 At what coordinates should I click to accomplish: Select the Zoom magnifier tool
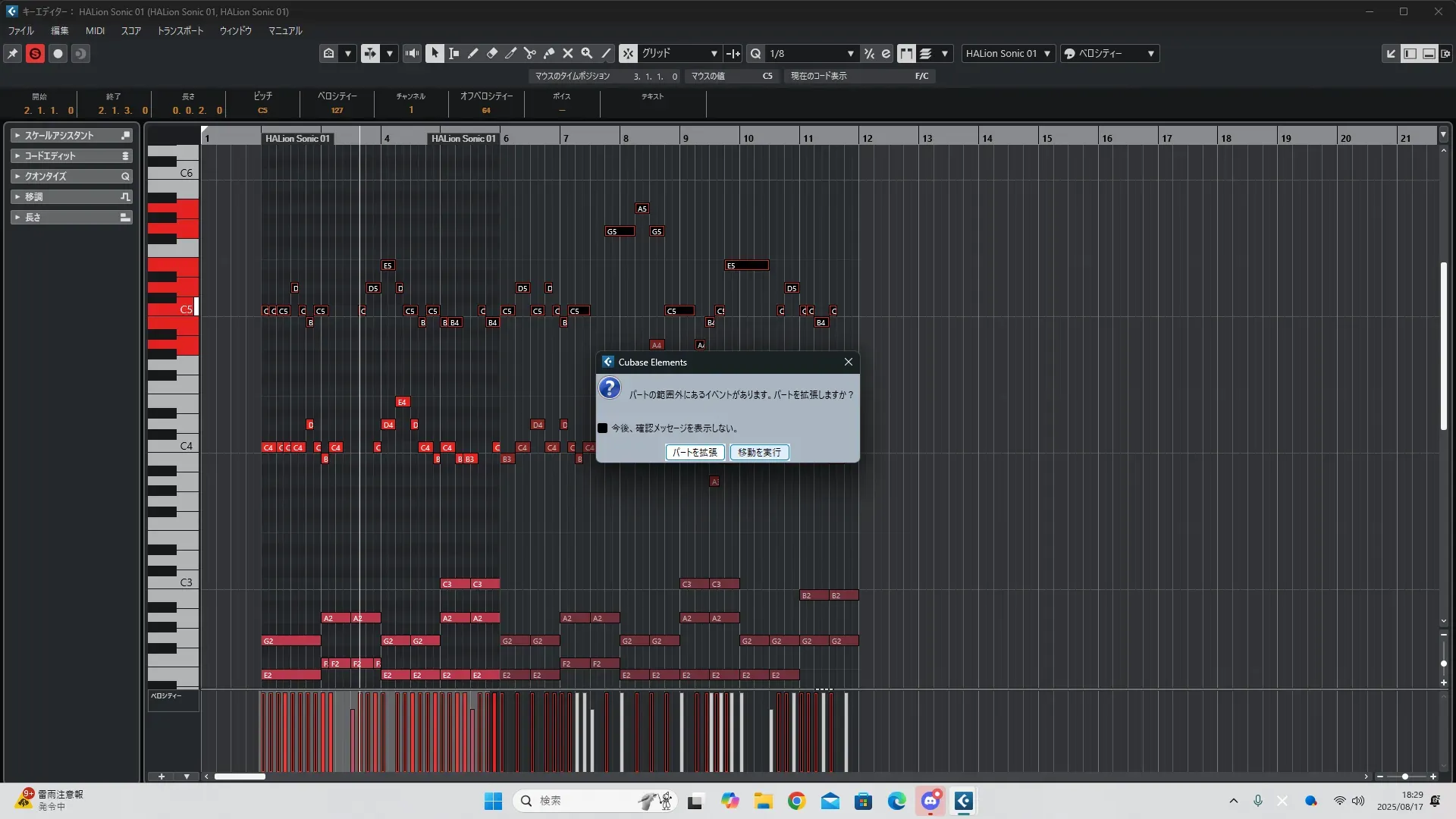click(586, 53)
